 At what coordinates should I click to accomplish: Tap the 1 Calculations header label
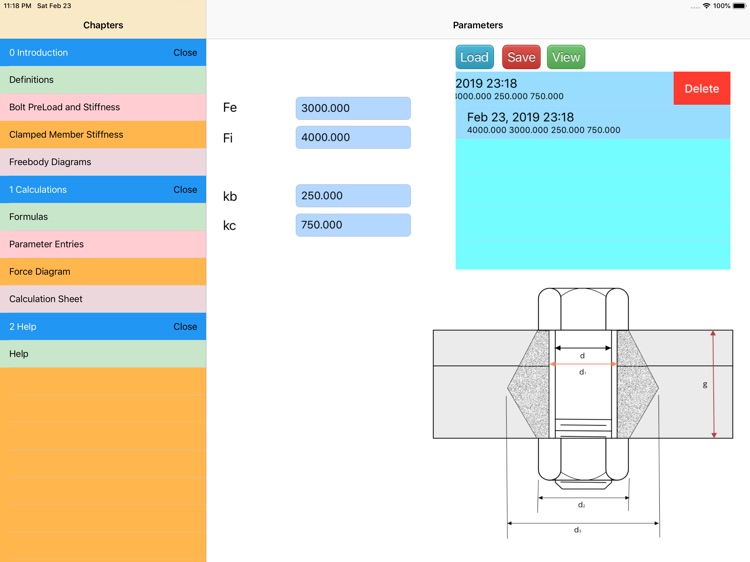tap(38, 189)
